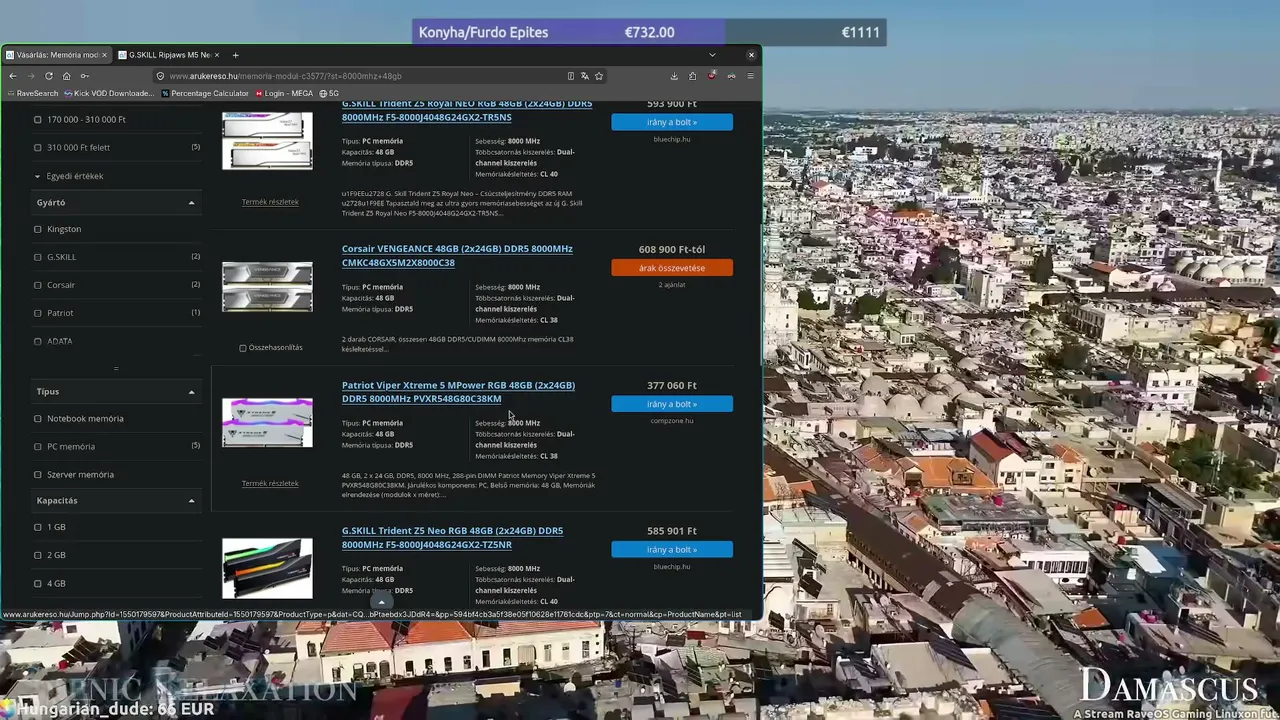Click the red extension icon in toolbar
The image size is (1280, 720).
(712, 76)
